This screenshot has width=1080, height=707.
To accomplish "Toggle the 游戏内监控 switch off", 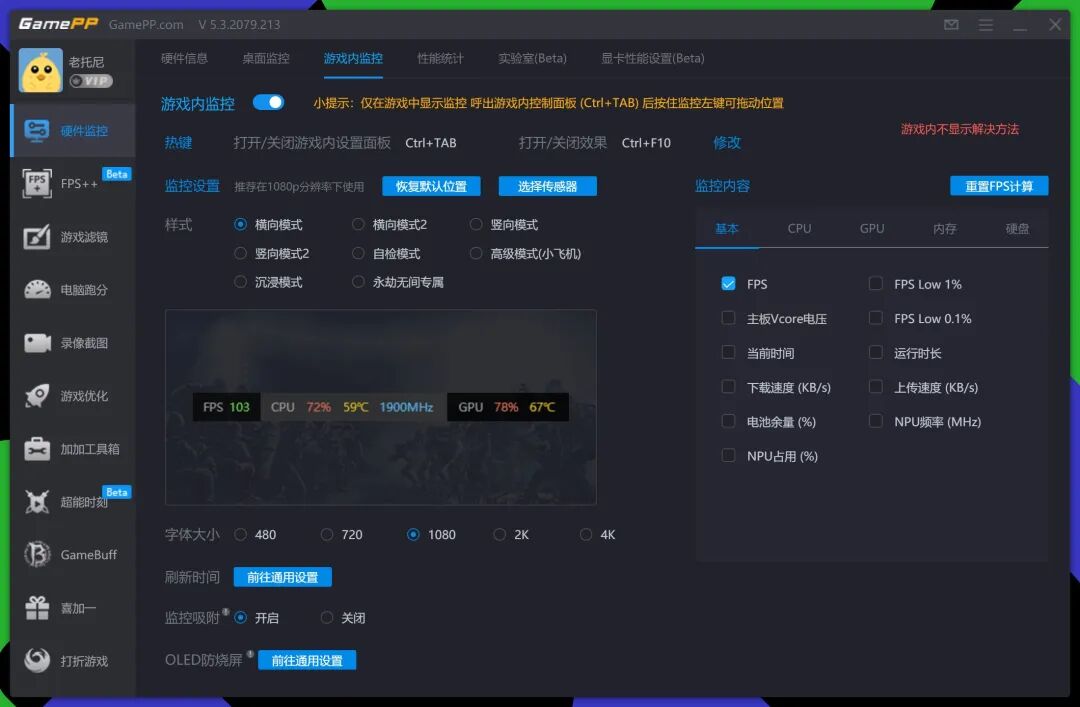I will point(268,103).
